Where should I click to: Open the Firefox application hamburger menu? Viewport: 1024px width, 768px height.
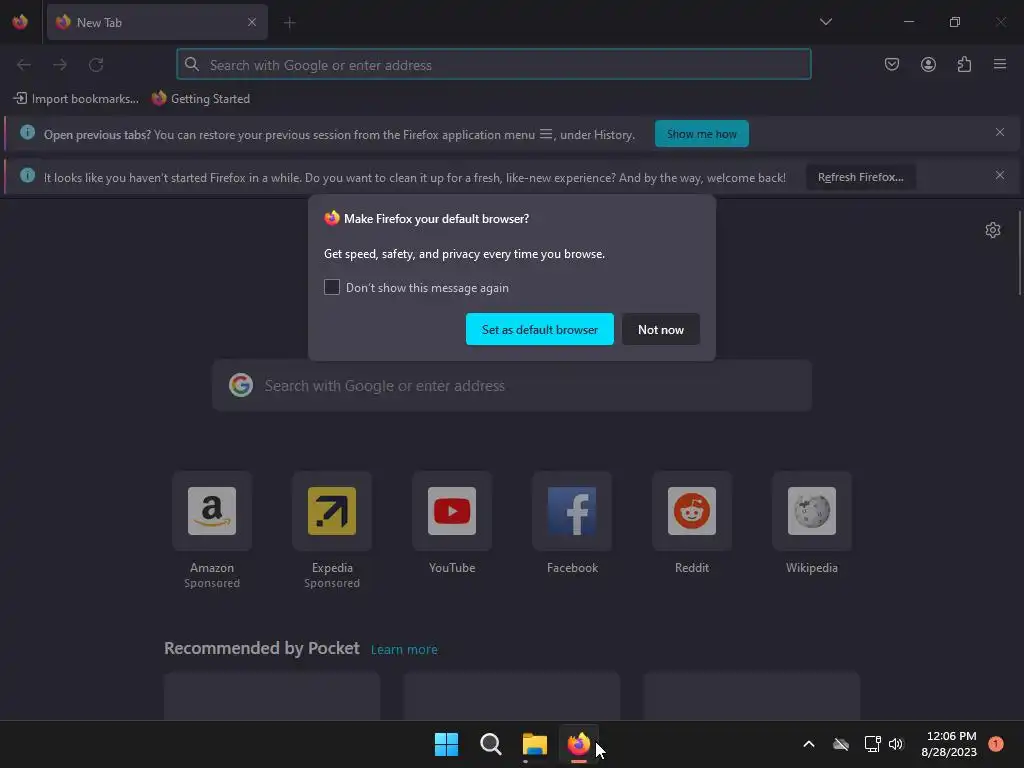[x=1000, y=64]
